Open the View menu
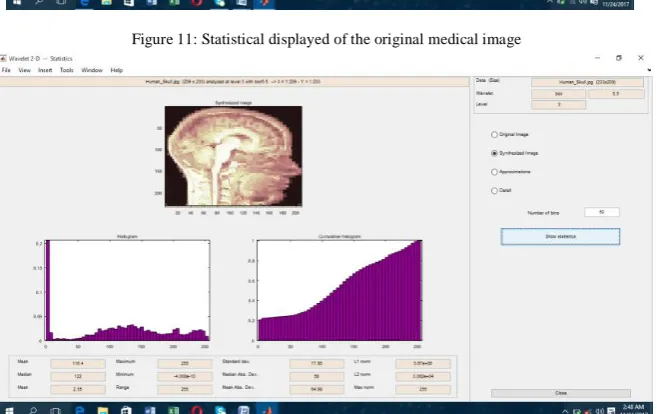The width and height of the screenshot is (657, 414). (x=24, y=70)
